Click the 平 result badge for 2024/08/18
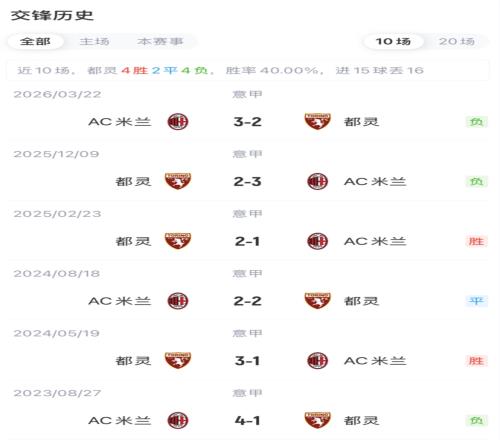 [477, 301]
